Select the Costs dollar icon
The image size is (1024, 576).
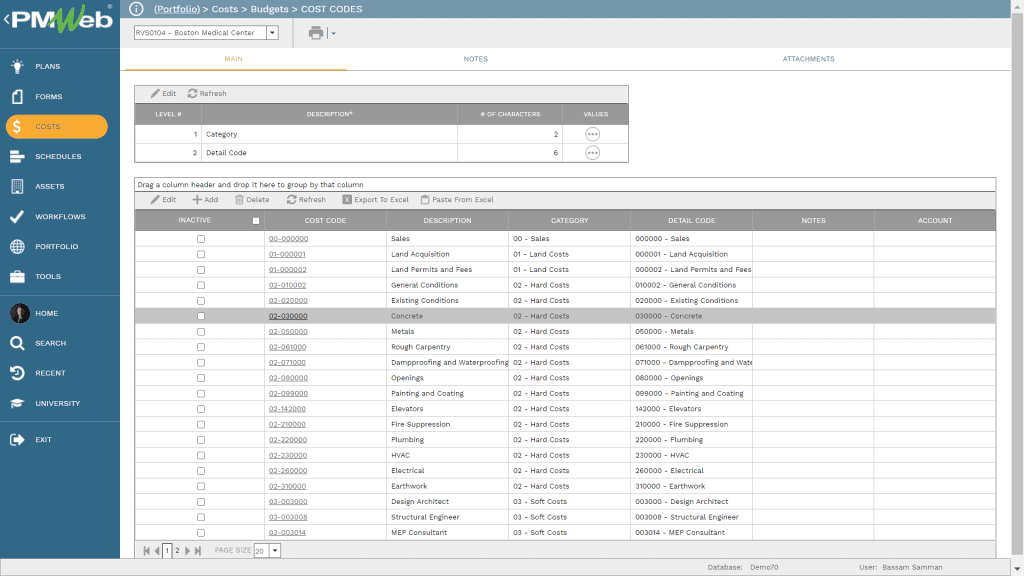click(x=18, y=126)
